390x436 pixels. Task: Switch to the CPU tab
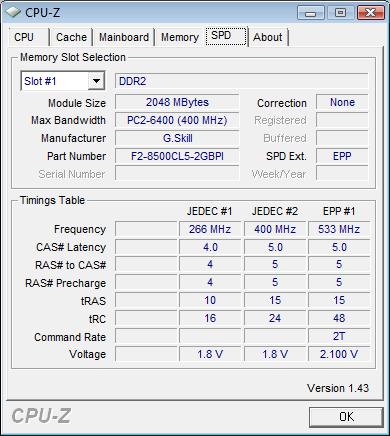click(x=29, y=37)
